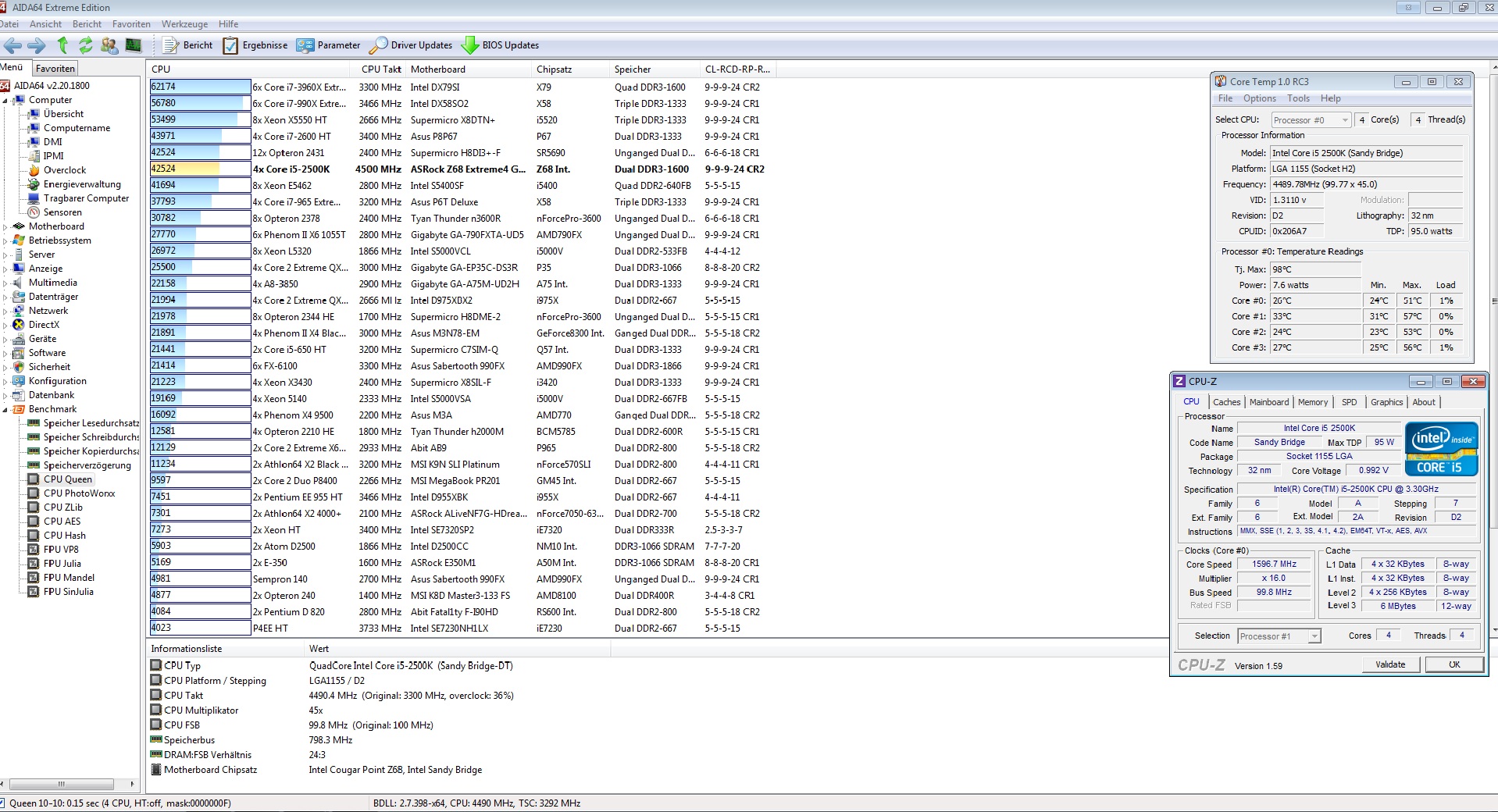1498x812 pixels.
Task: Expand the Software tree node
Action: 5,353
